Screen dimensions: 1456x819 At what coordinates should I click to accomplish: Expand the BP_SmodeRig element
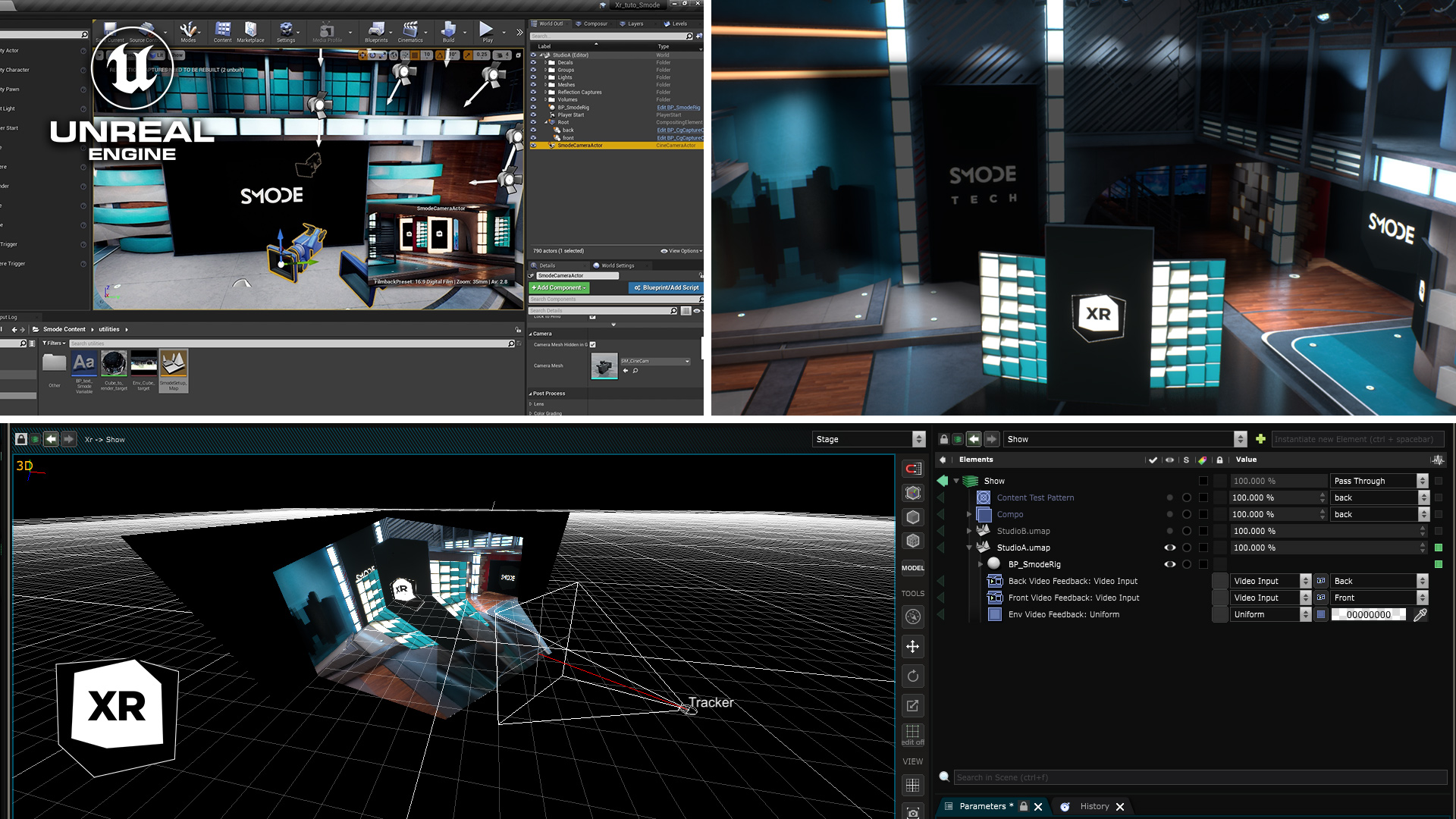pos(981,564)
